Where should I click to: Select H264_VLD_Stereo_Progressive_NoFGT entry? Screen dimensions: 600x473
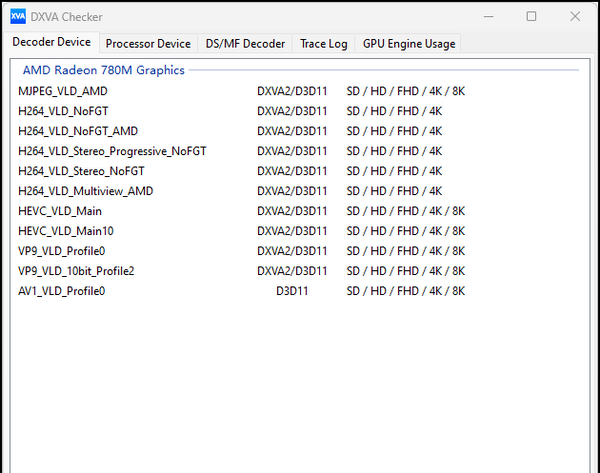112,151
